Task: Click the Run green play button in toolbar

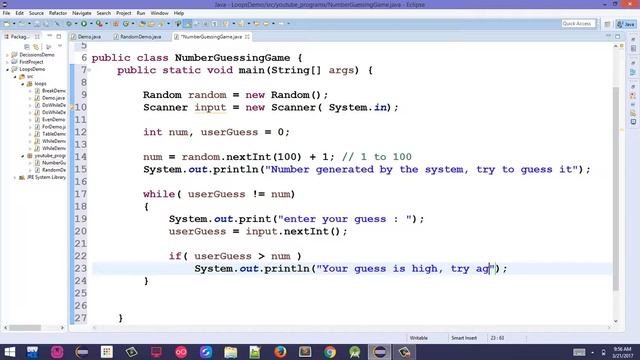Action: [84, 24]
